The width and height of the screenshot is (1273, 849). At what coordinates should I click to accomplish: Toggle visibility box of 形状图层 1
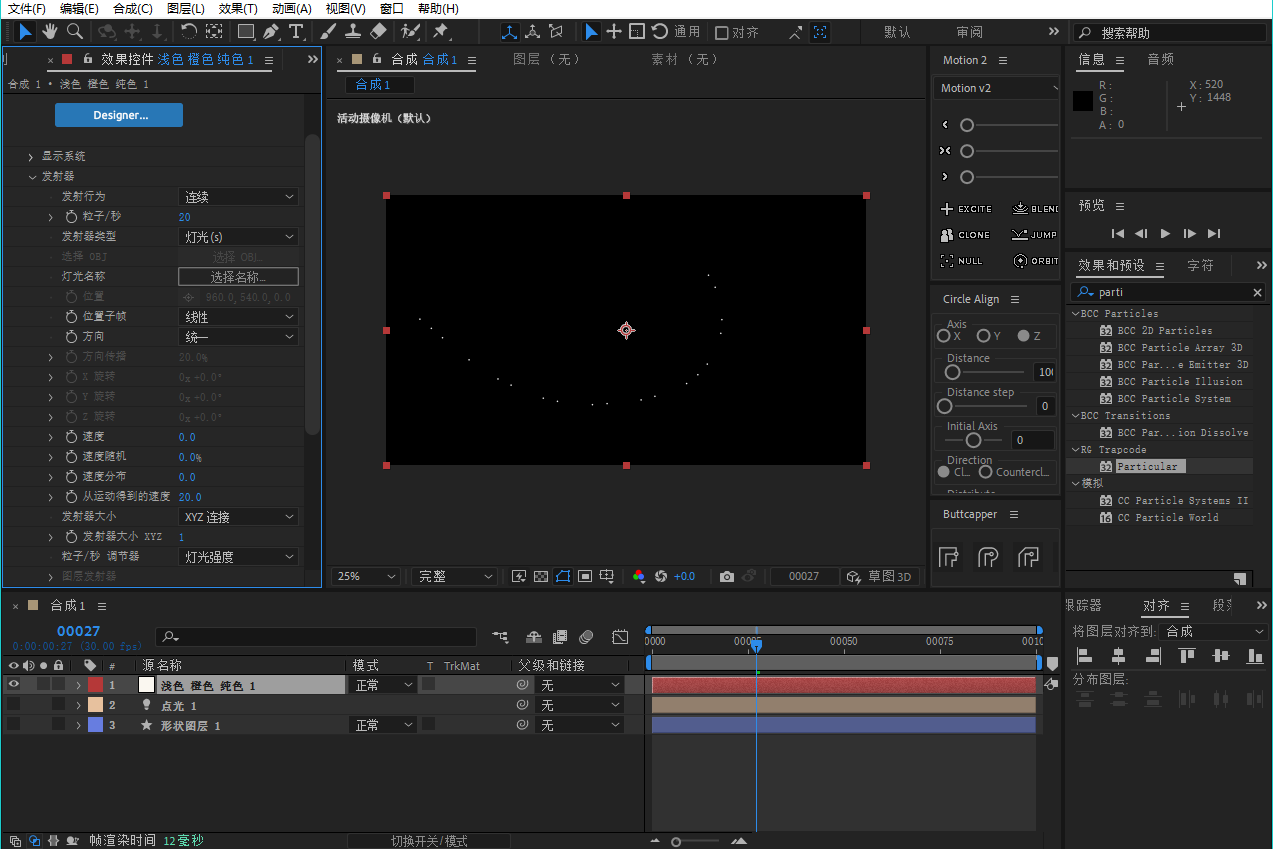(13, 725)
